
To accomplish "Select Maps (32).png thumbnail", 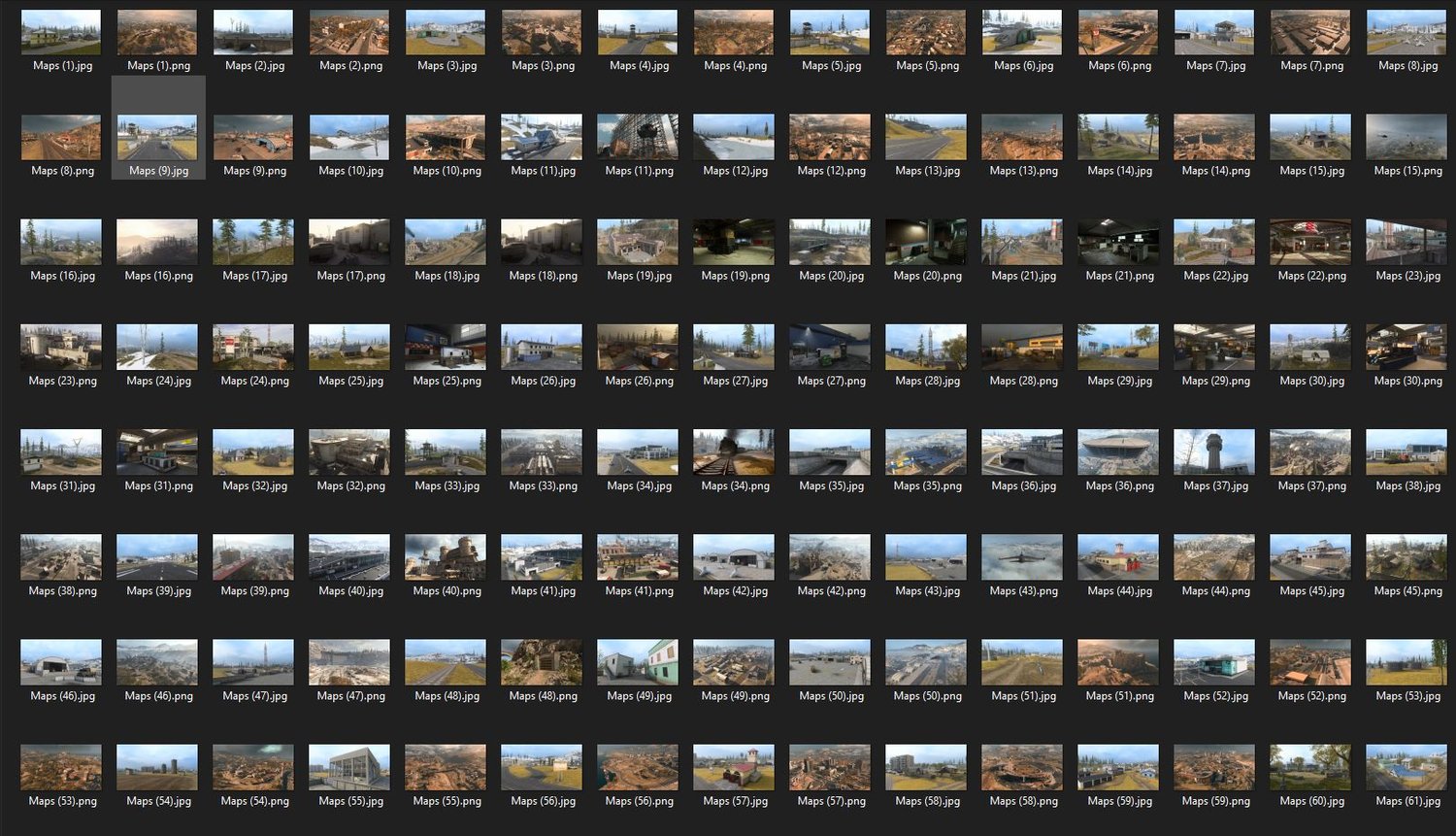I will (x=349, y=451).
